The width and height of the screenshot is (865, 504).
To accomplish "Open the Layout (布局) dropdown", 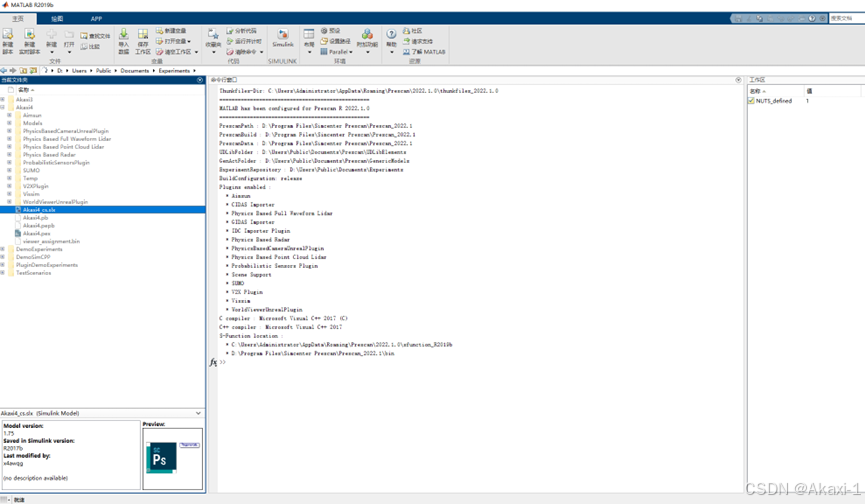I will (309, 52).
